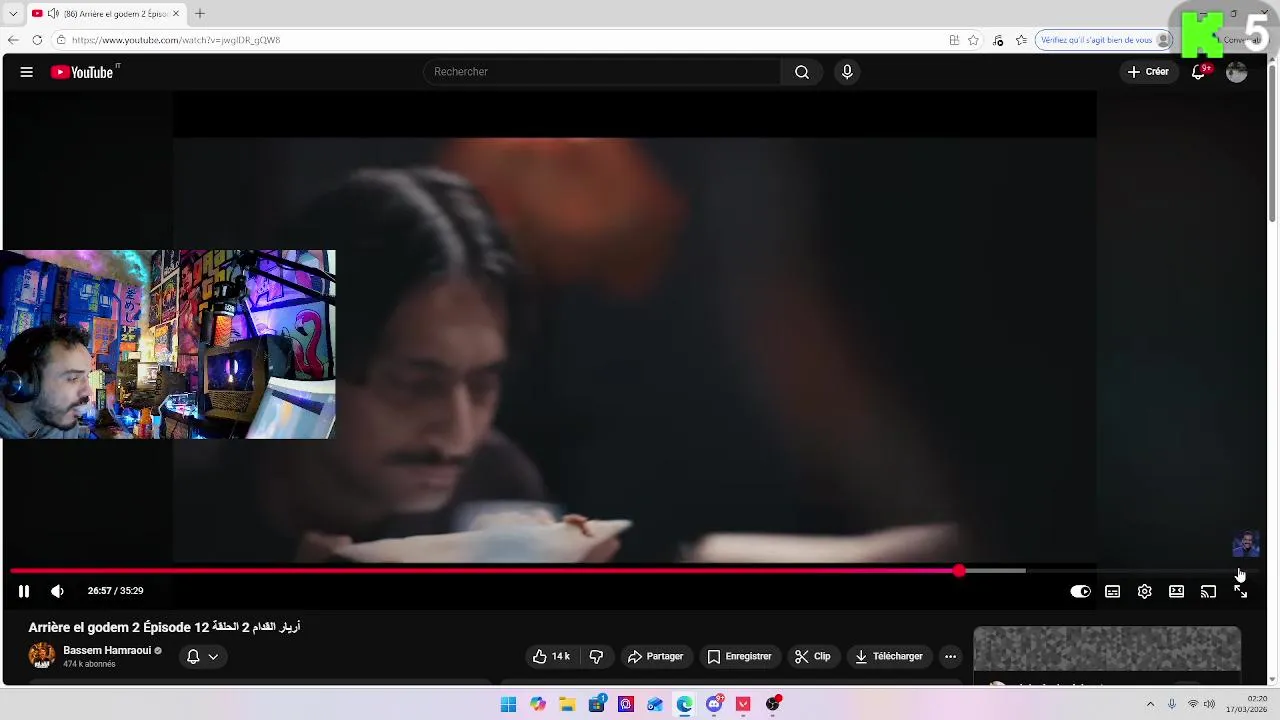Click the webcam overlay picture
The width and height of the screenshot is (1280, 720).
(x=168, y=344)
